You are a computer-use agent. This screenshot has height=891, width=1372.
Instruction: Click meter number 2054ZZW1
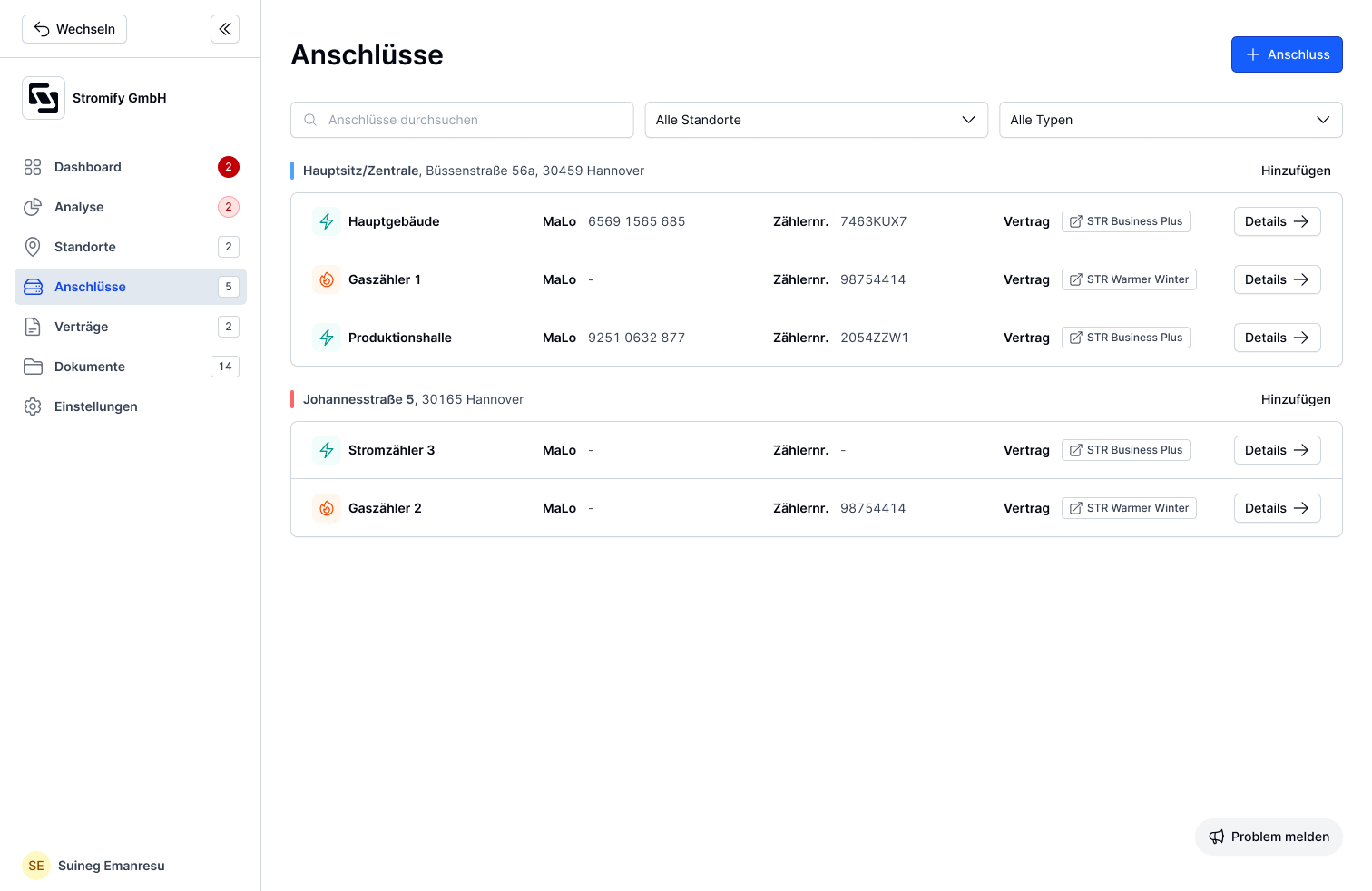[875, 338]
